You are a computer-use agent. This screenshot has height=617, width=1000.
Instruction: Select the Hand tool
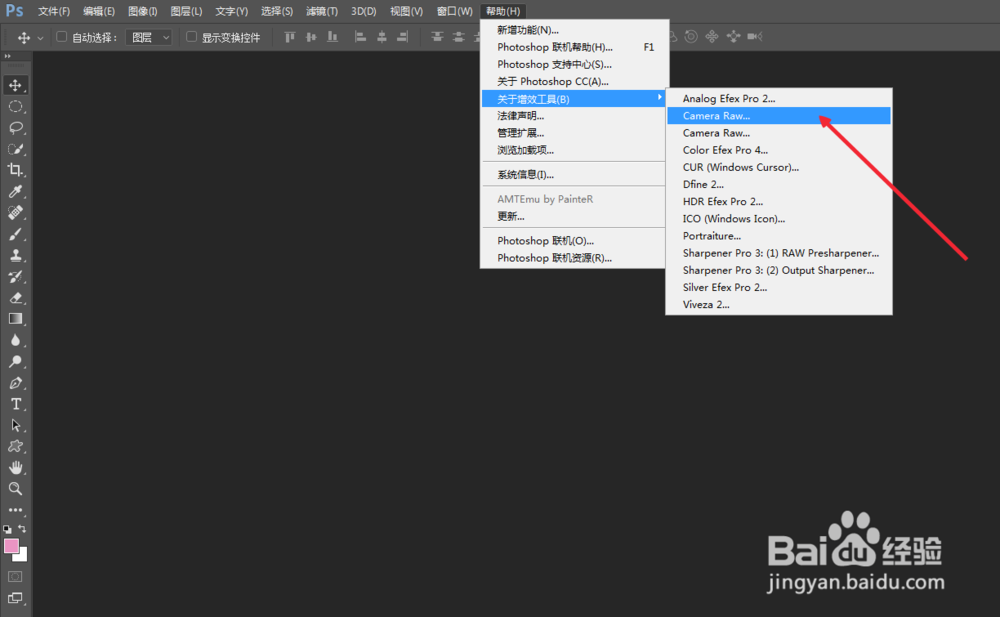[x=15, y=468]
